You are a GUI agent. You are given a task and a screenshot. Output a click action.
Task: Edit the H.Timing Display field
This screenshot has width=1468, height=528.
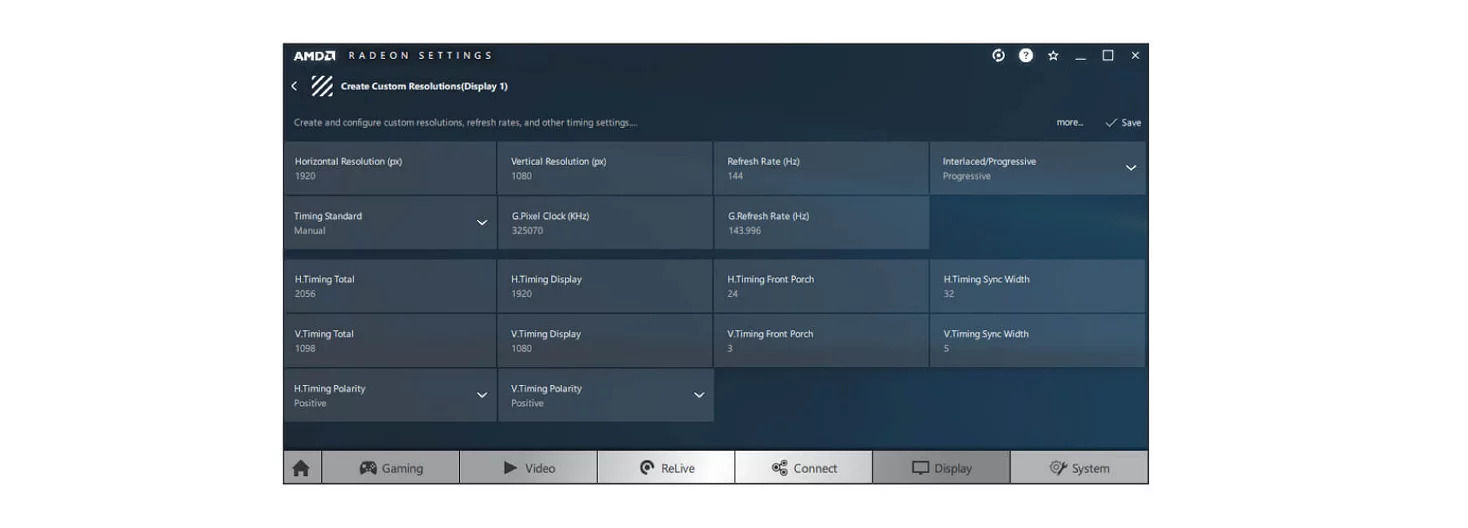(x=606, y=286)
